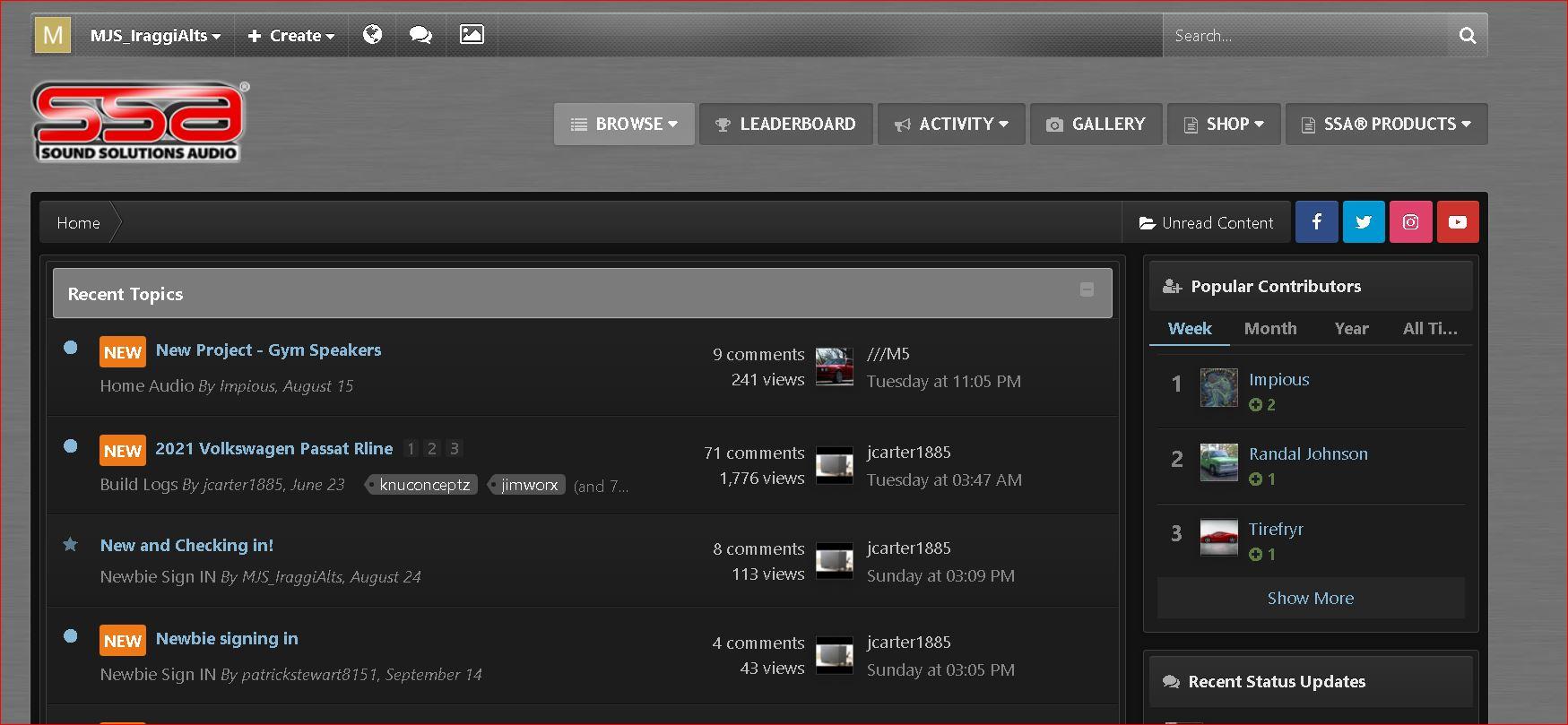
Task: Click Newbie Sign IN link under Checking in
Action: (x=158, y=576)
